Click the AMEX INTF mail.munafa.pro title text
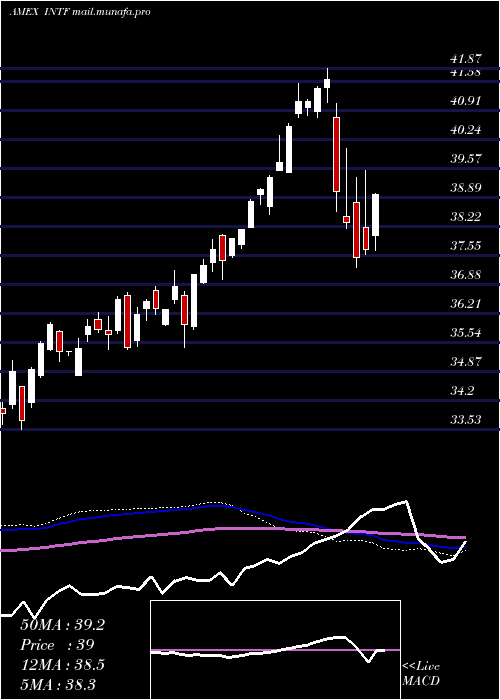 [79, 12]
